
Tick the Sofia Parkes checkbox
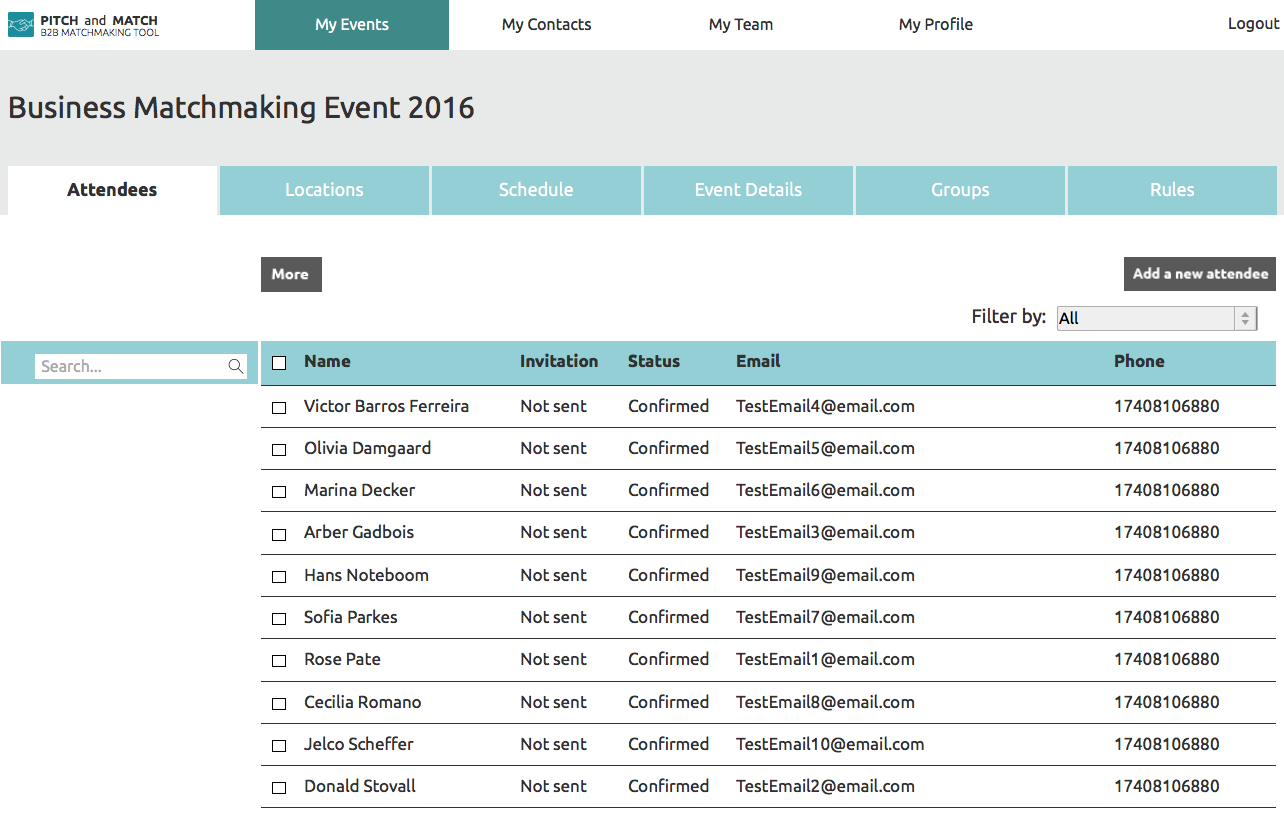279,619
